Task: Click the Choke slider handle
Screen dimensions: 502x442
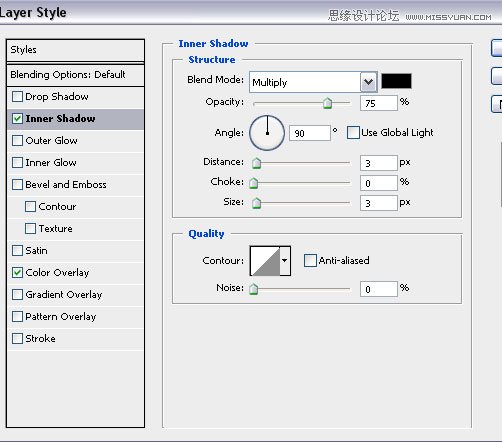Action: [254, 183]
